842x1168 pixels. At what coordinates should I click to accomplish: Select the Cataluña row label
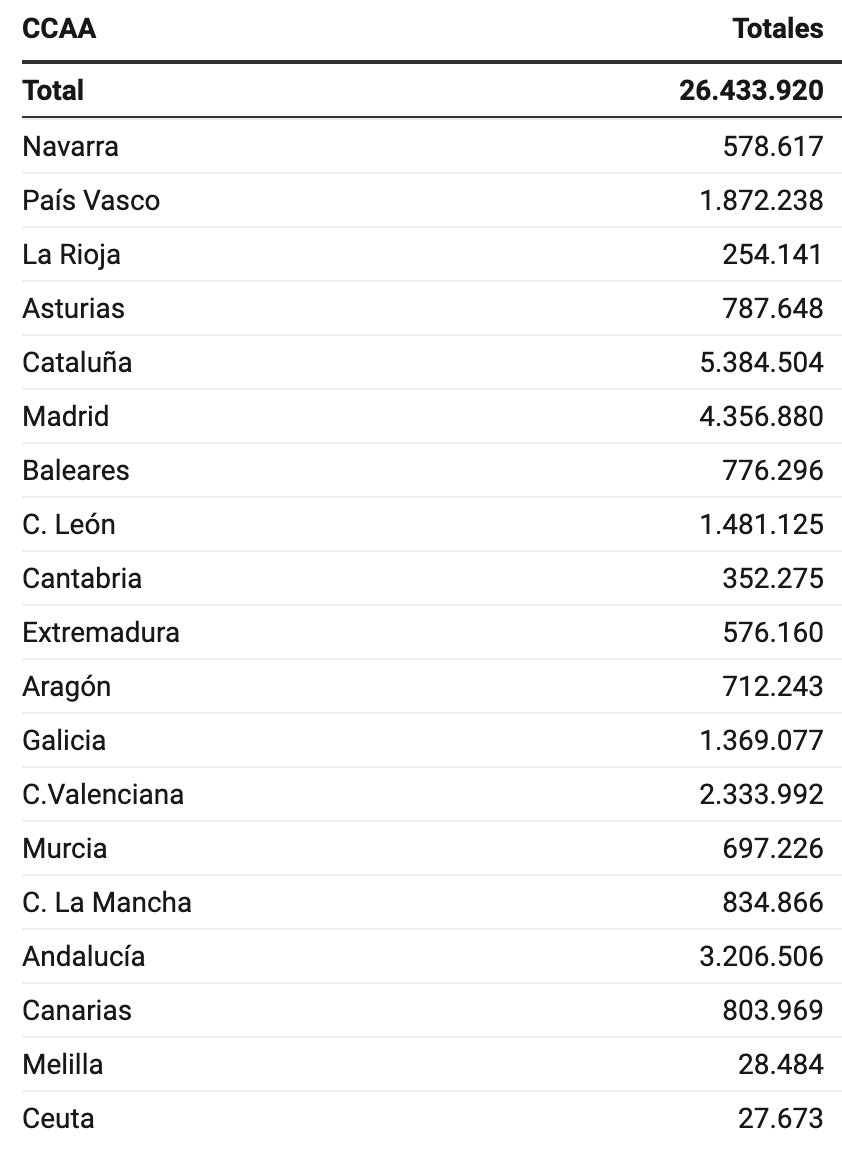click(x=77, y=362)
